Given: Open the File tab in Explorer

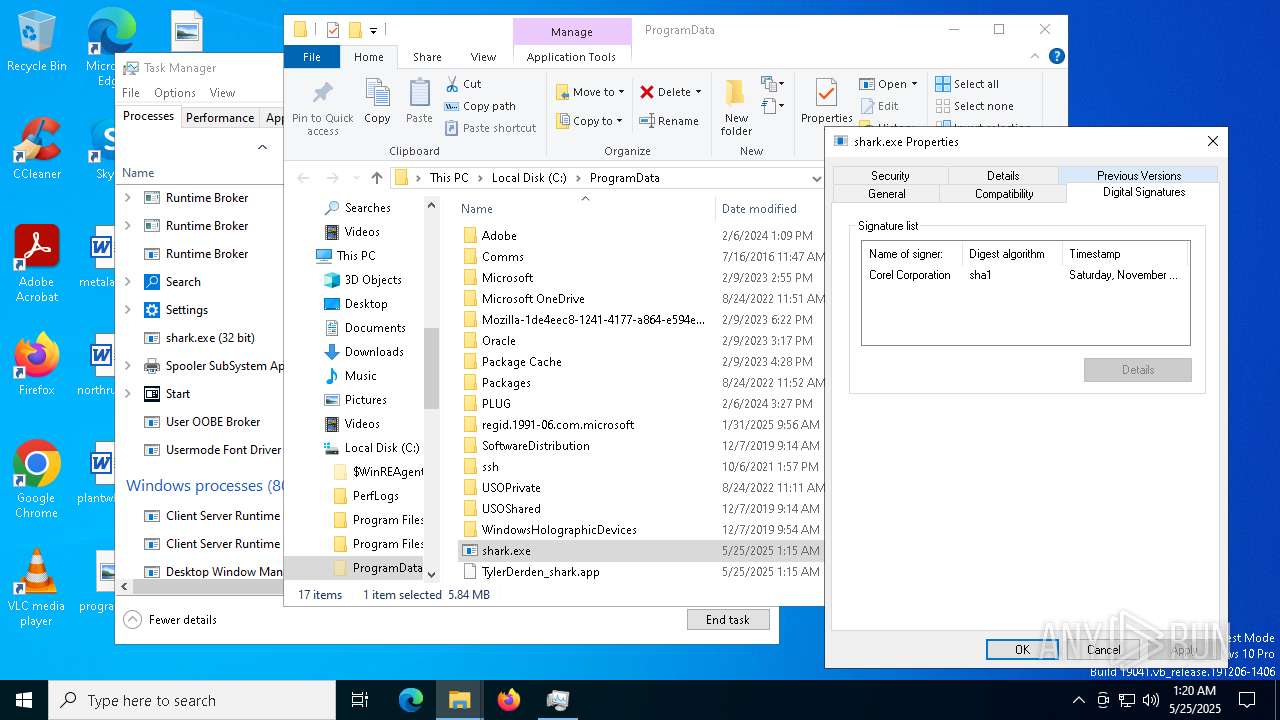Looking at the screenshot, I should (312, 57).
